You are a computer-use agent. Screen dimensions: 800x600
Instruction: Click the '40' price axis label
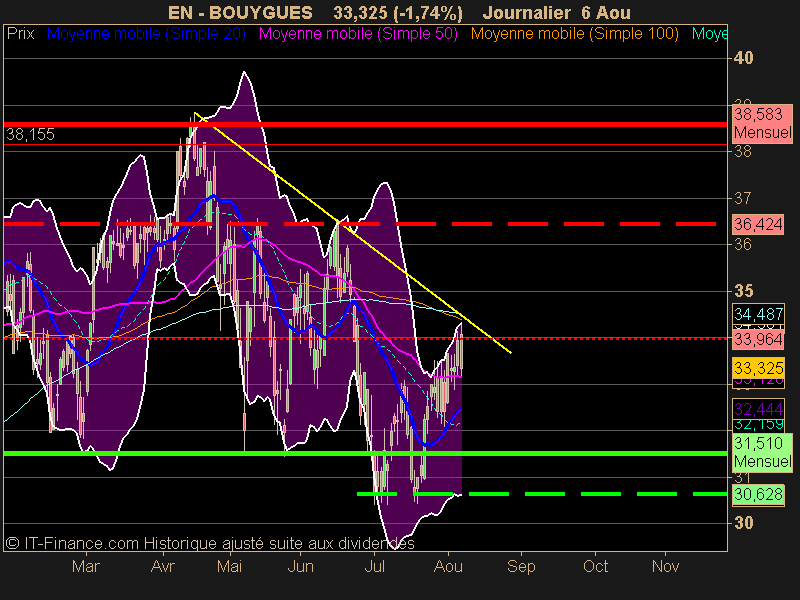click(743, 58)
